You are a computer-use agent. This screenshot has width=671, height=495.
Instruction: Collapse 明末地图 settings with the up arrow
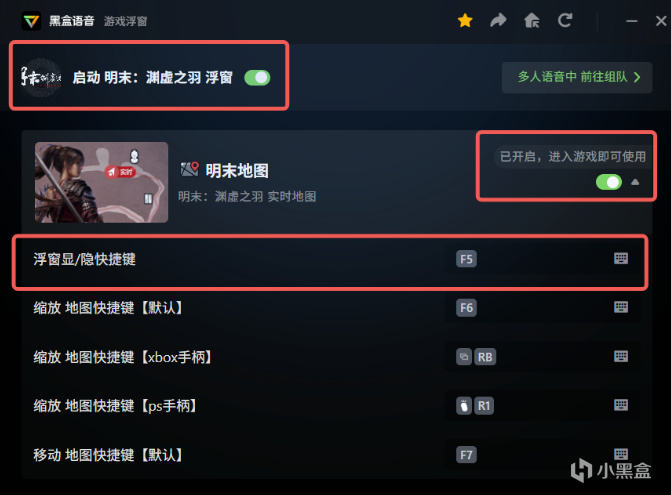tap(635, 182)
